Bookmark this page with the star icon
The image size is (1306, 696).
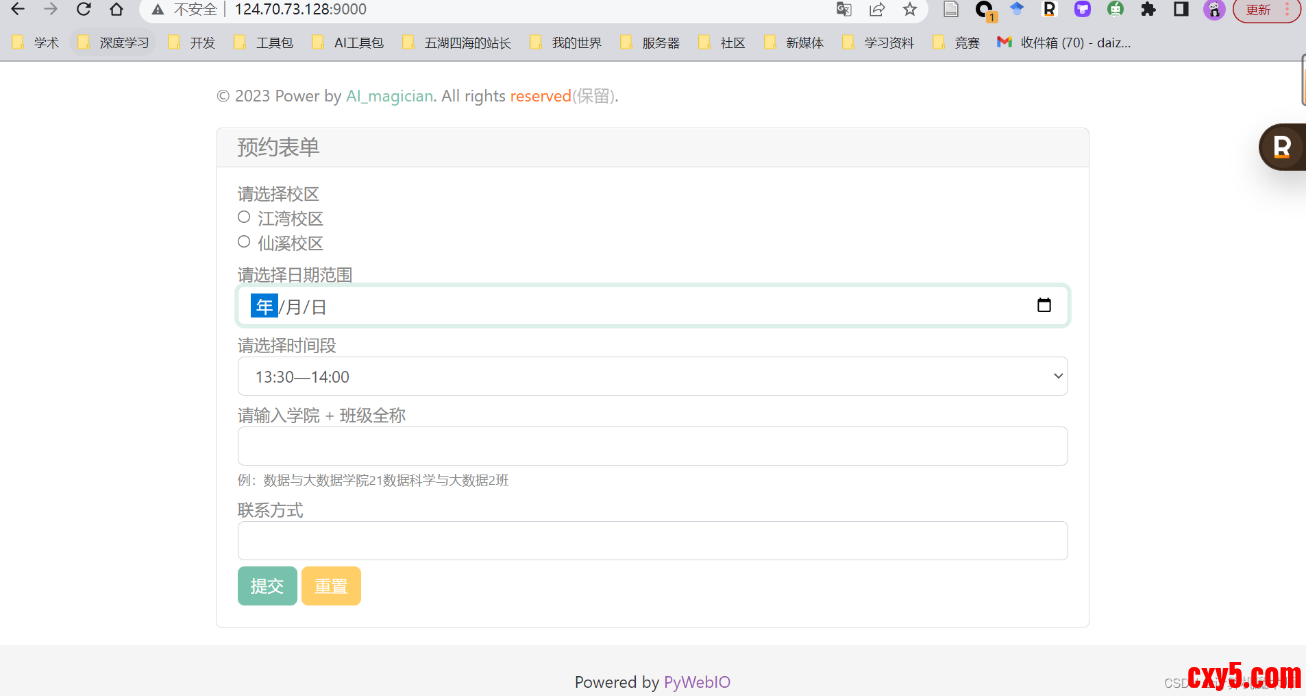coord(909,10)
